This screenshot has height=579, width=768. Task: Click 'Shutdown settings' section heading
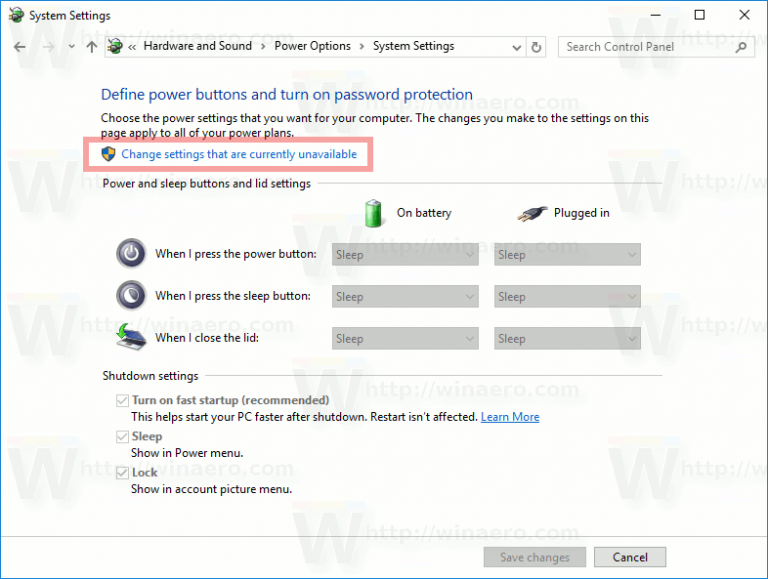click(x=150, y=376)
